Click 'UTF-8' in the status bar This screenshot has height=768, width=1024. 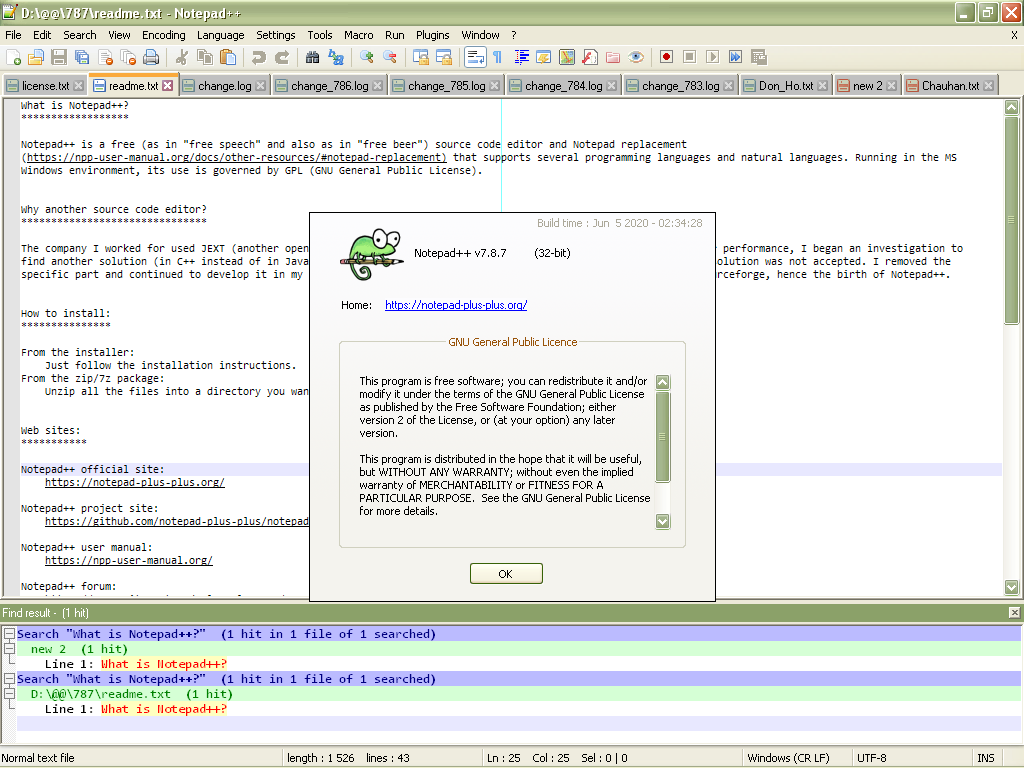(x=872, y=758)
